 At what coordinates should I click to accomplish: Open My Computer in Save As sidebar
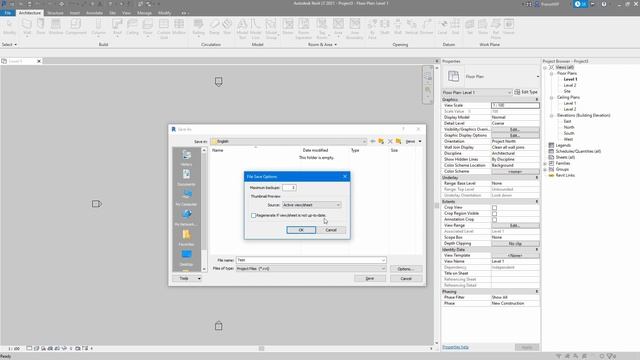click(x=187, y=198)
